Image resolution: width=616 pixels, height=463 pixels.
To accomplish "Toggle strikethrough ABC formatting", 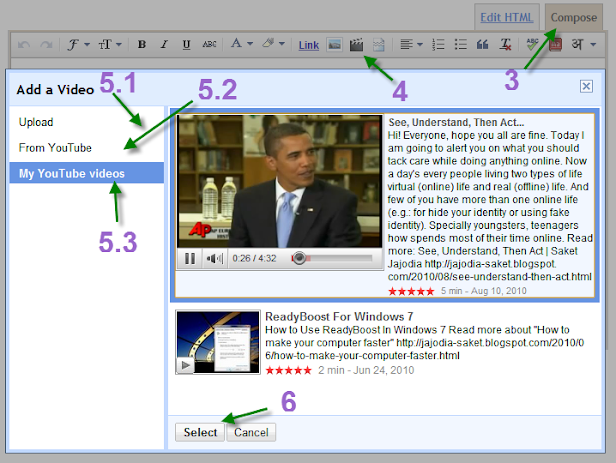I will pos(209,44).
